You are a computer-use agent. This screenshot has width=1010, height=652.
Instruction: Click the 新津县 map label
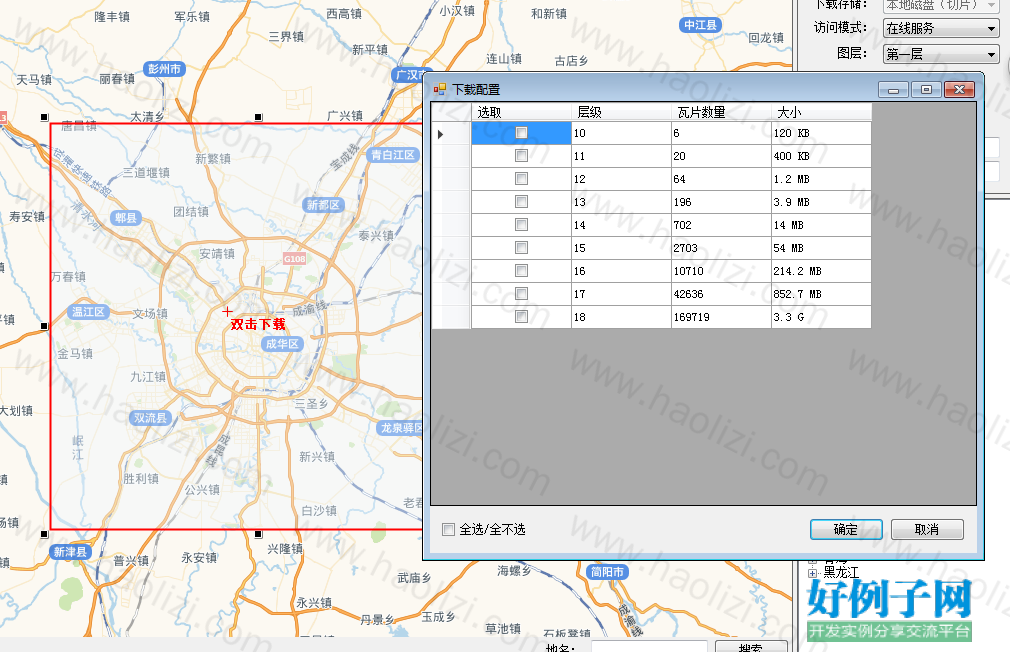coord(70,551)
